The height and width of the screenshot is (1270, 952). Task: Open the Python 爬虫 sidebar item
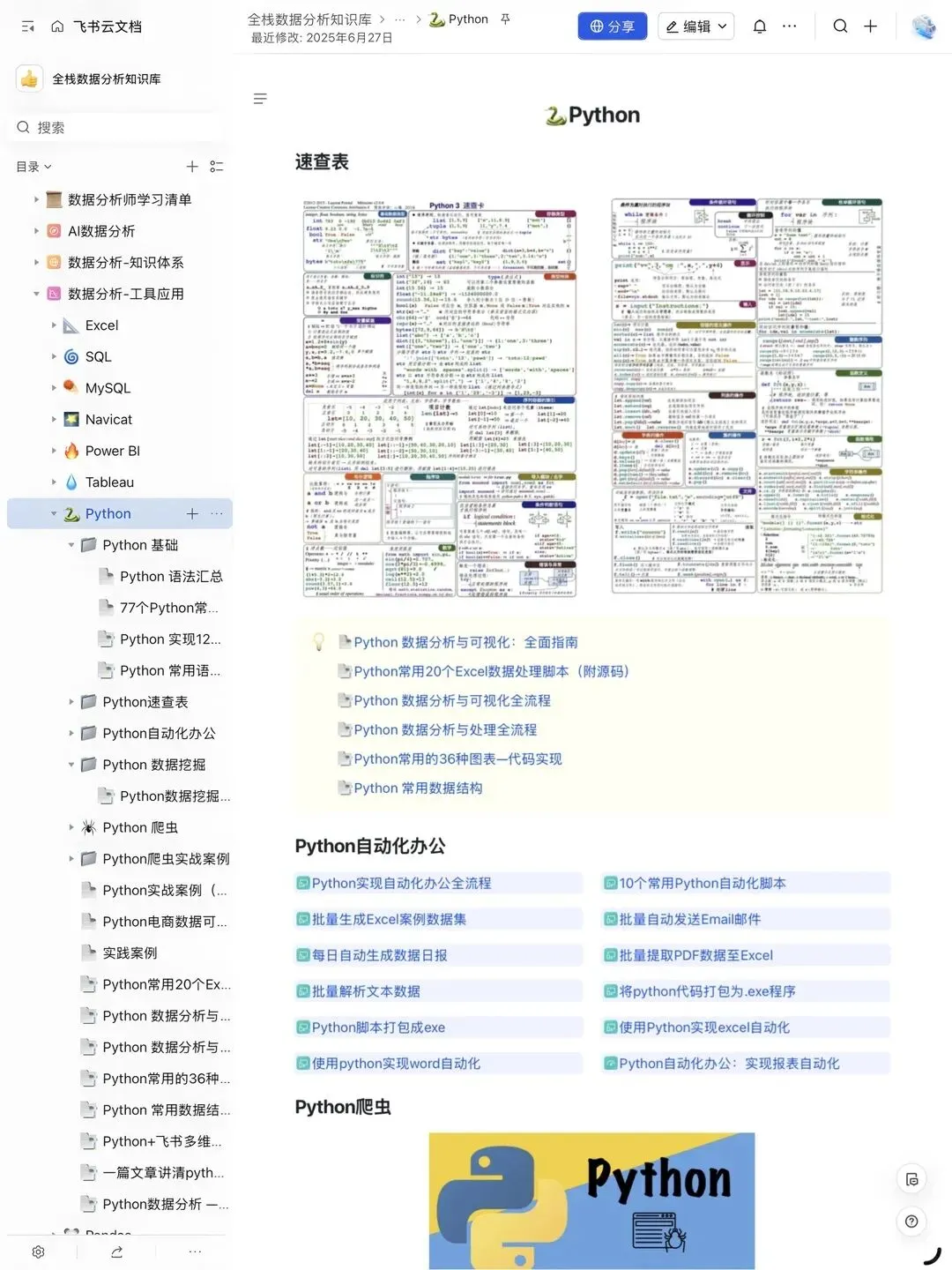pos(140,827)
